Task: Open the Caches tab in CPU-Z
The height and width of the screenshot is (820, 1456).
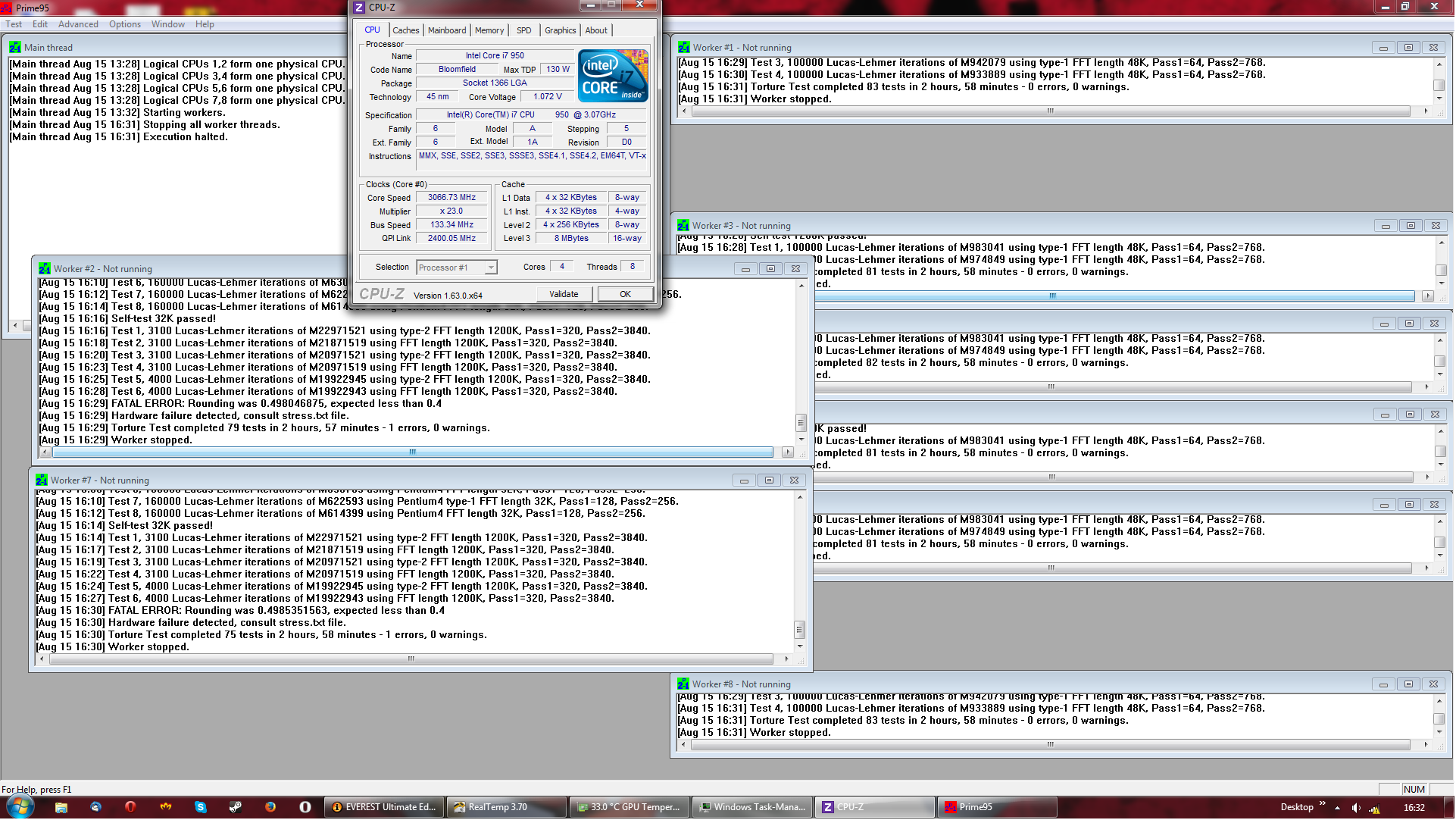Action: [x=405, y=30]
